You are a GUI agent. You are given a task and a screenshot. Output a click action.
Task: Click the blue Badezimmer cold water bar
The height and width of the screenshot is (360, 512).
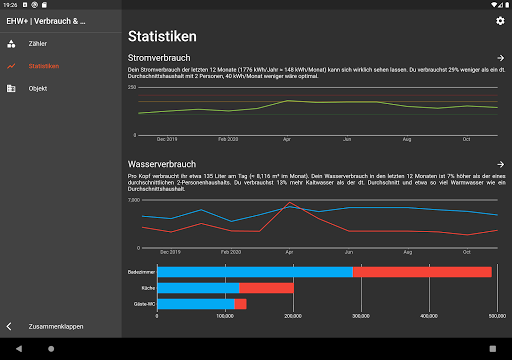[255, 272]
